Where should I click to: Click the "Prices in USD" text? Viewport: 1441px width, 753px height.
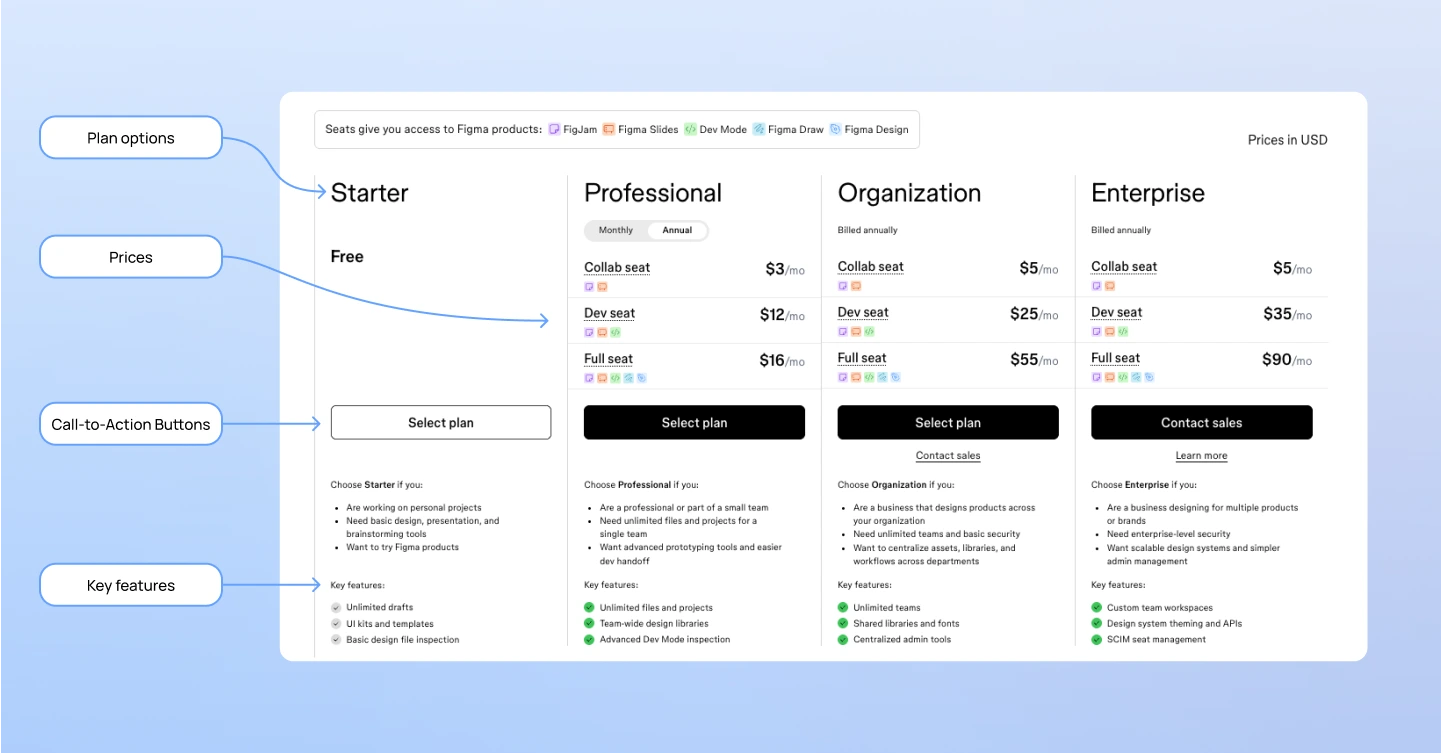pos(1287,140)
